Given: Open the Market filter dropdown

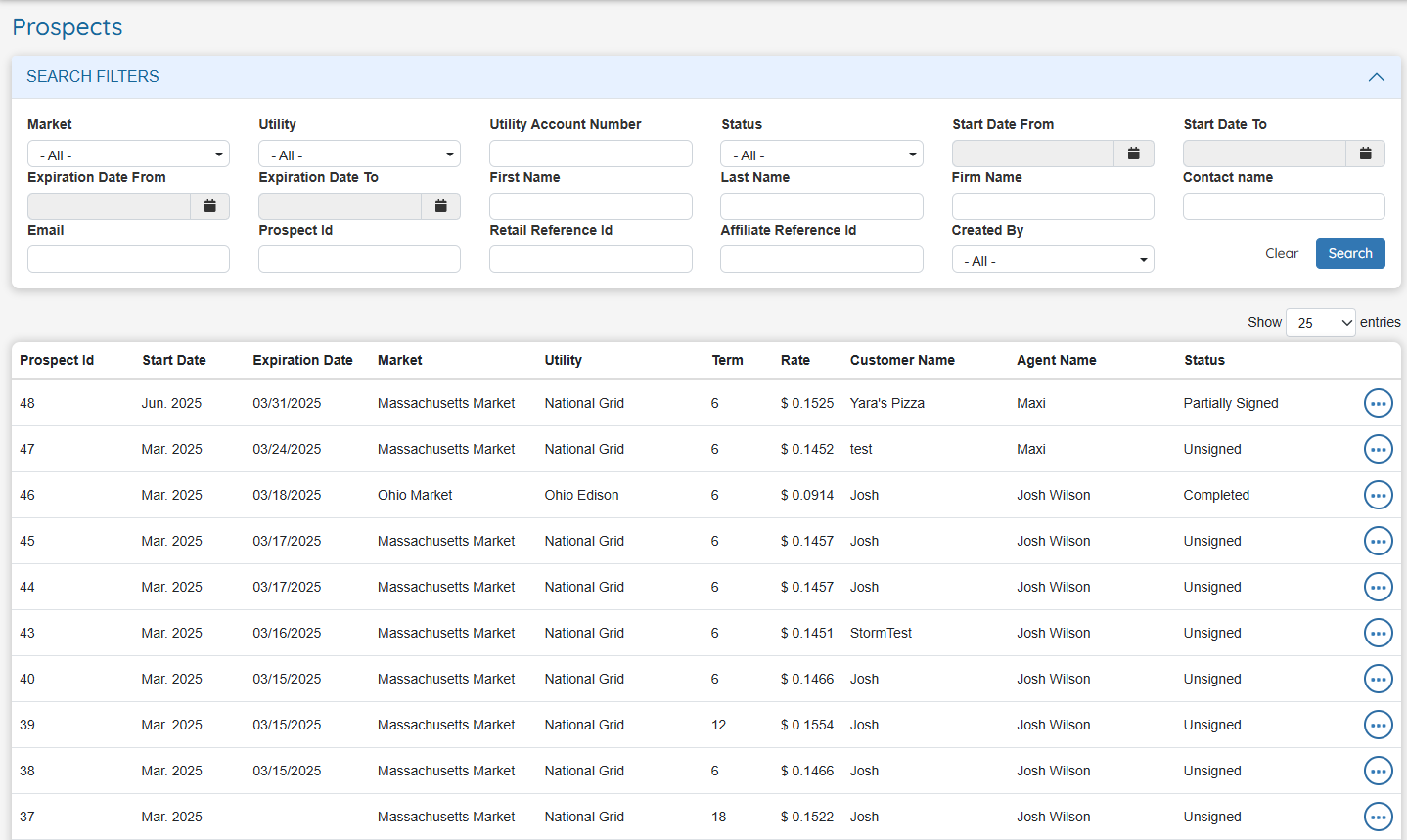Looking at the screenshot, I should tap(128, 154).
